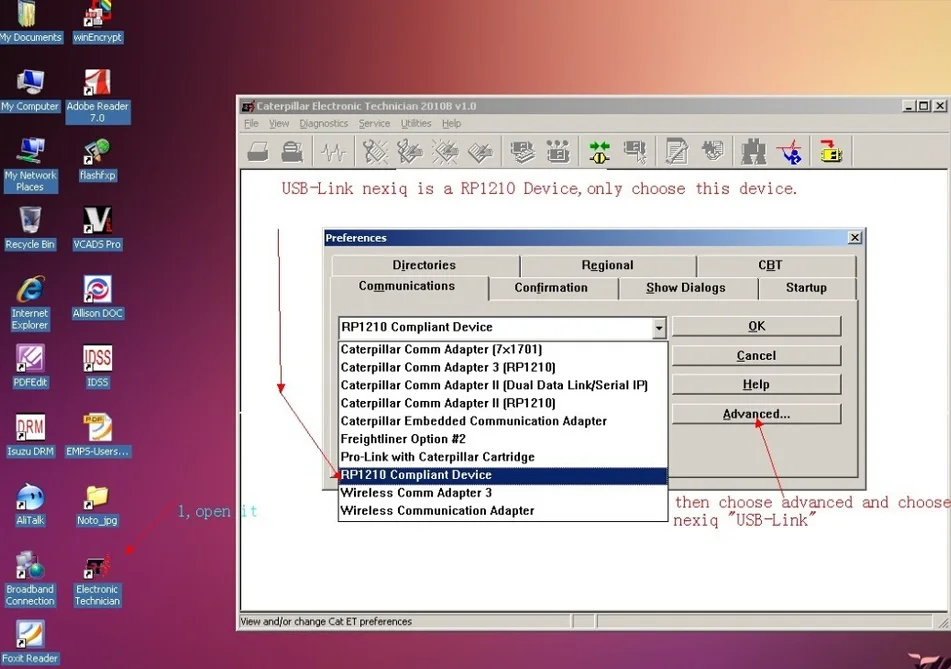Click the notepad with pencil toolbar icon
Screen dimensions: 951x669
click(x=676, y=152)
